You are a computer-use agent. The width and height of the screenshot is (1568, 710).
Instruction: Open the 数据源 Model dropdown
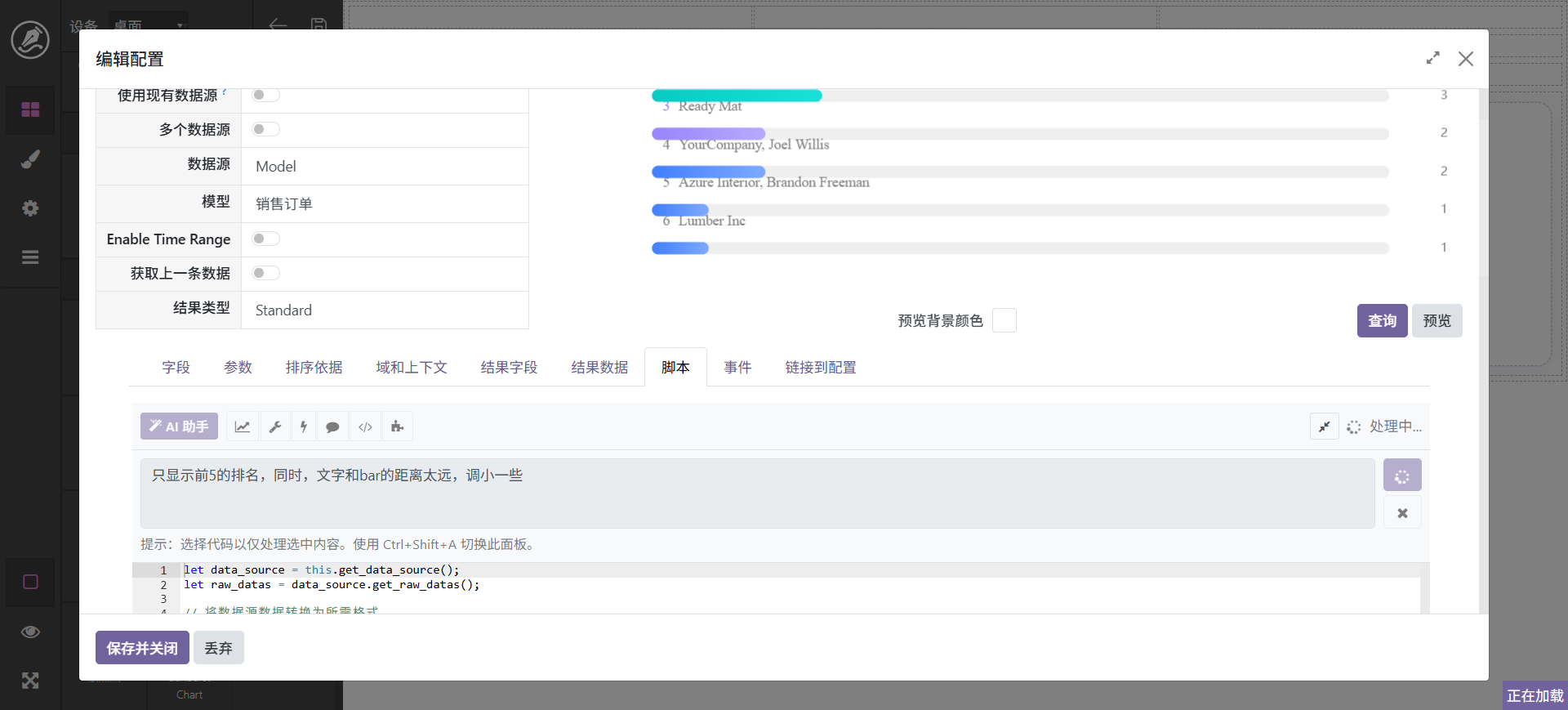(384, 167)
